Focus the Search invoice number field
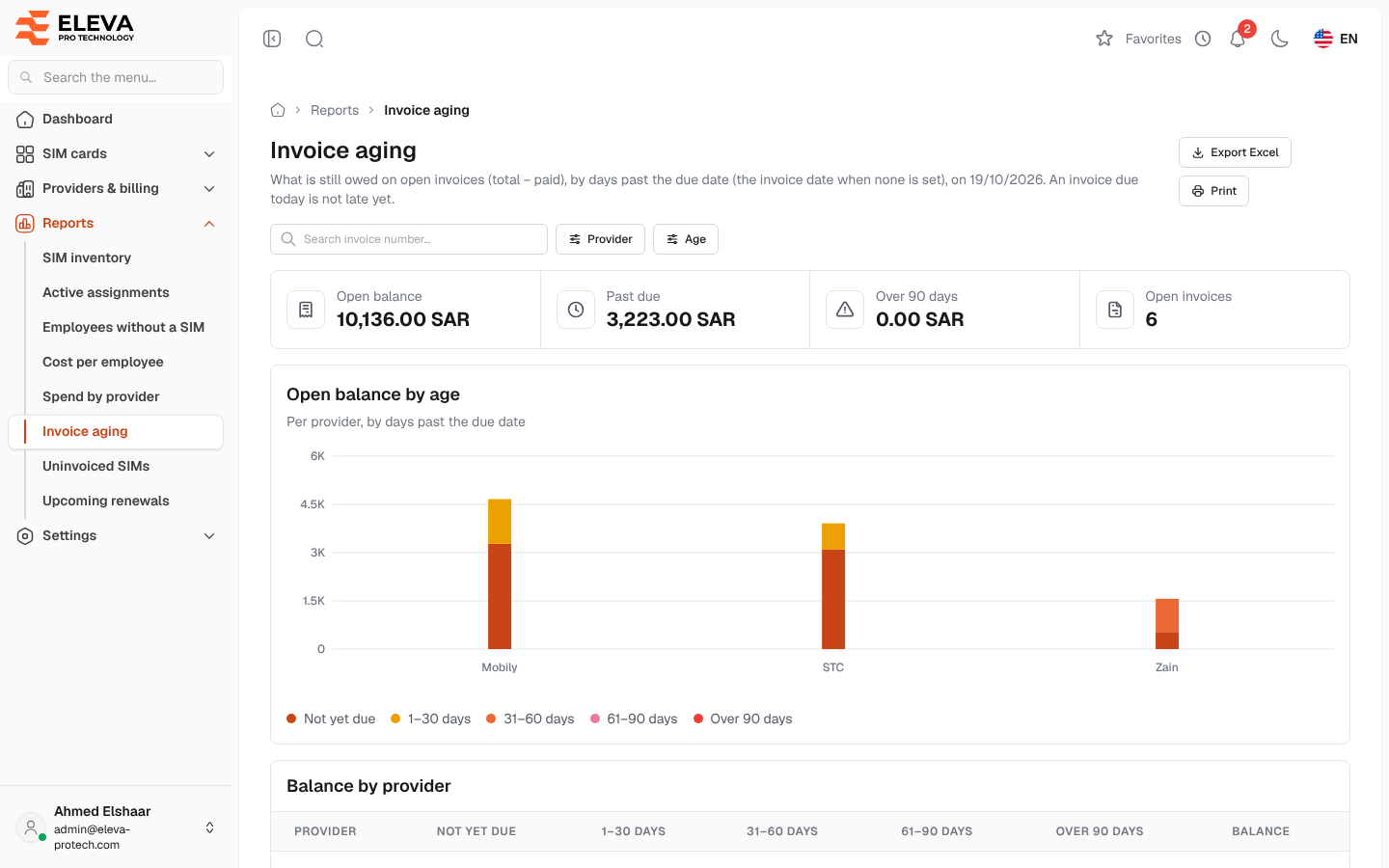 click(x=409, y=239)
